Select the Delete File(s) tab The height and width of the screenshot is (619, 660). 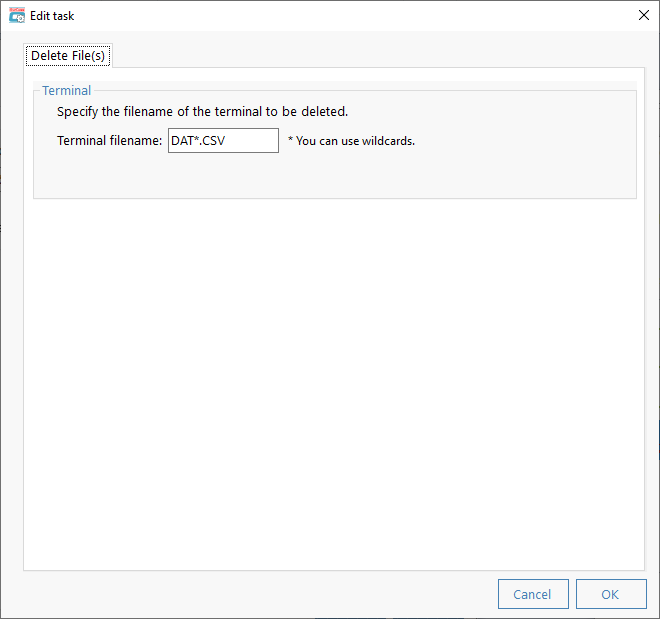click(x=68, y=56)
